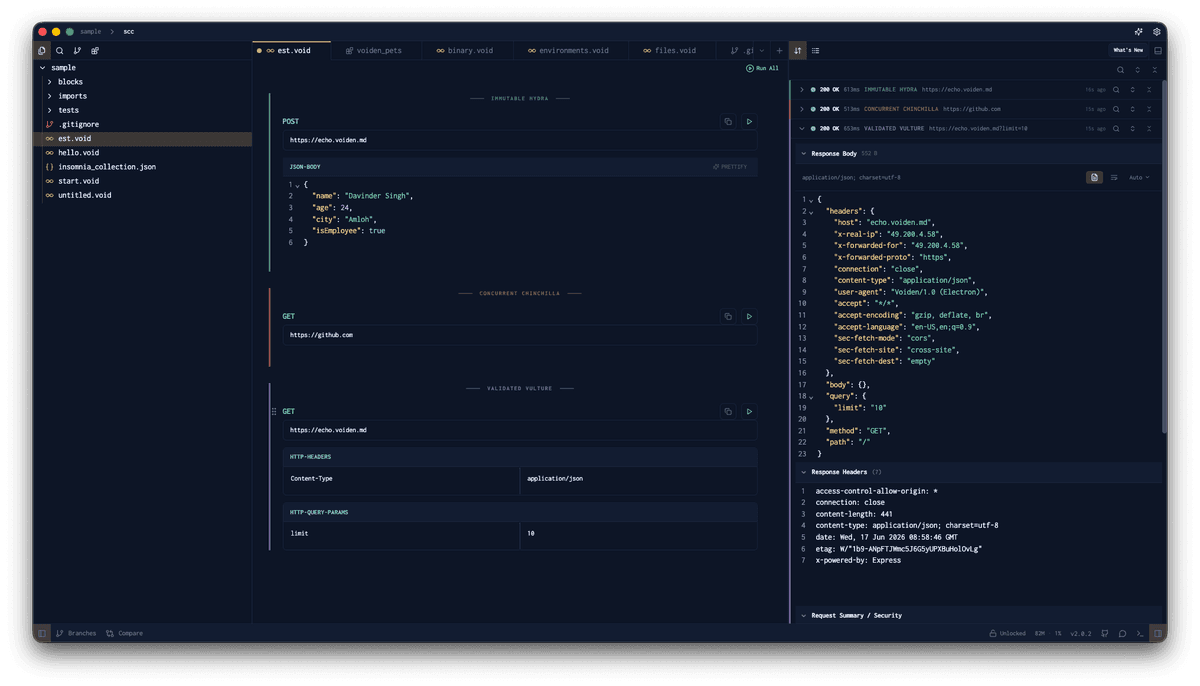Open new tab with plus icon
The width and height of the screenshot is (1200, 686).
pyautogui.click(x=780, y=50)
